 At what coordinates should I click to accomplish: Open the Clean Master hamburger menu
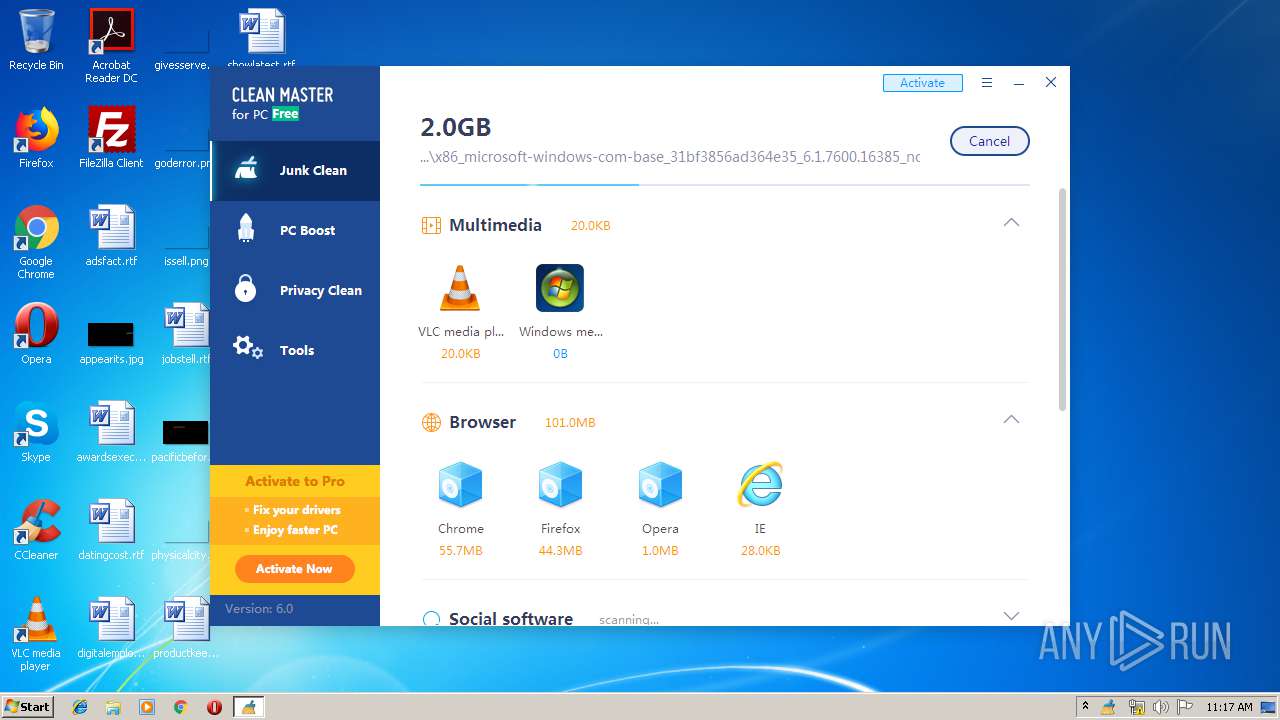pos(987,83)
